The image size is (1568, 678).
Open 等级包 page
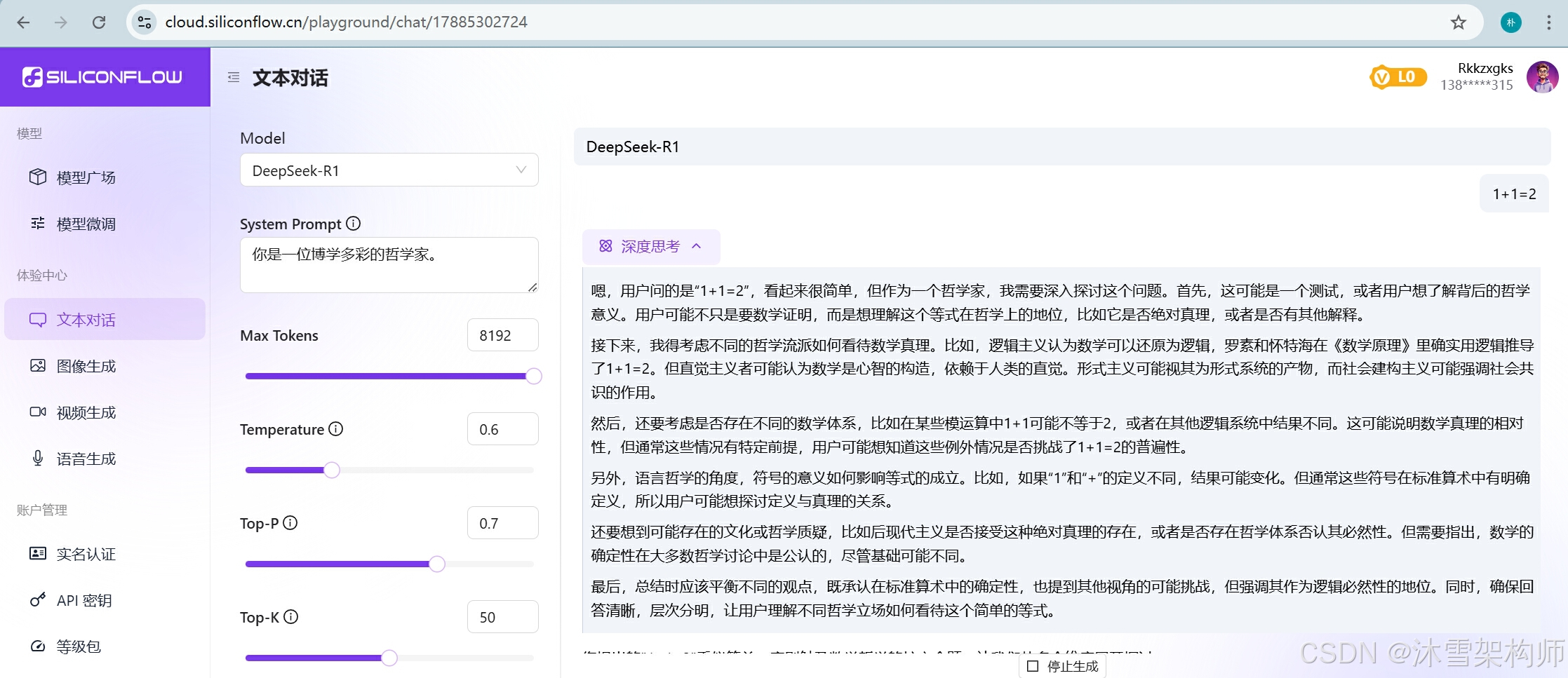(x=105, y=646)
